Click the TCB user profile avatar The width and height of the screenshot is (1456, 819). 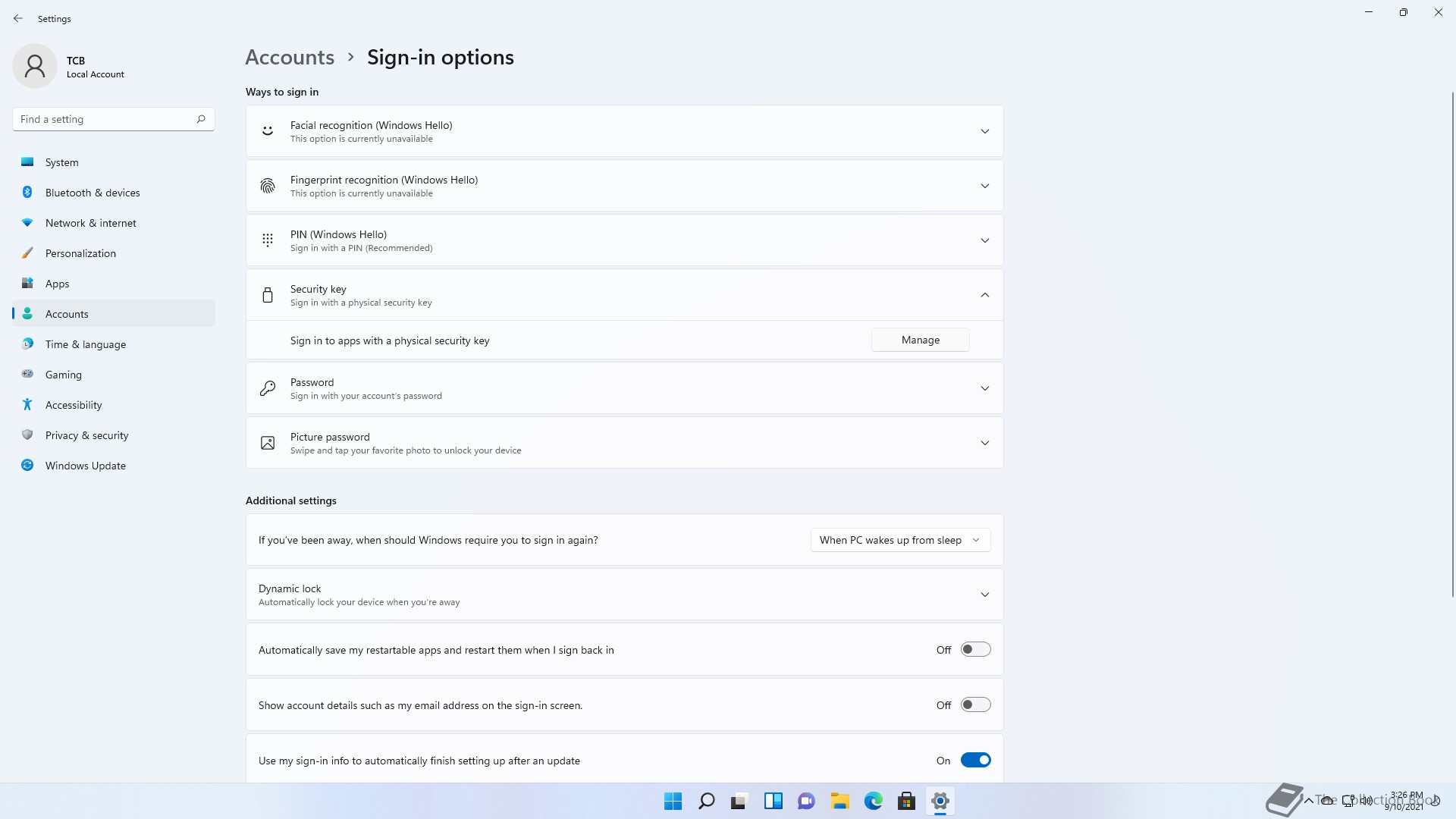pos(35,66)
